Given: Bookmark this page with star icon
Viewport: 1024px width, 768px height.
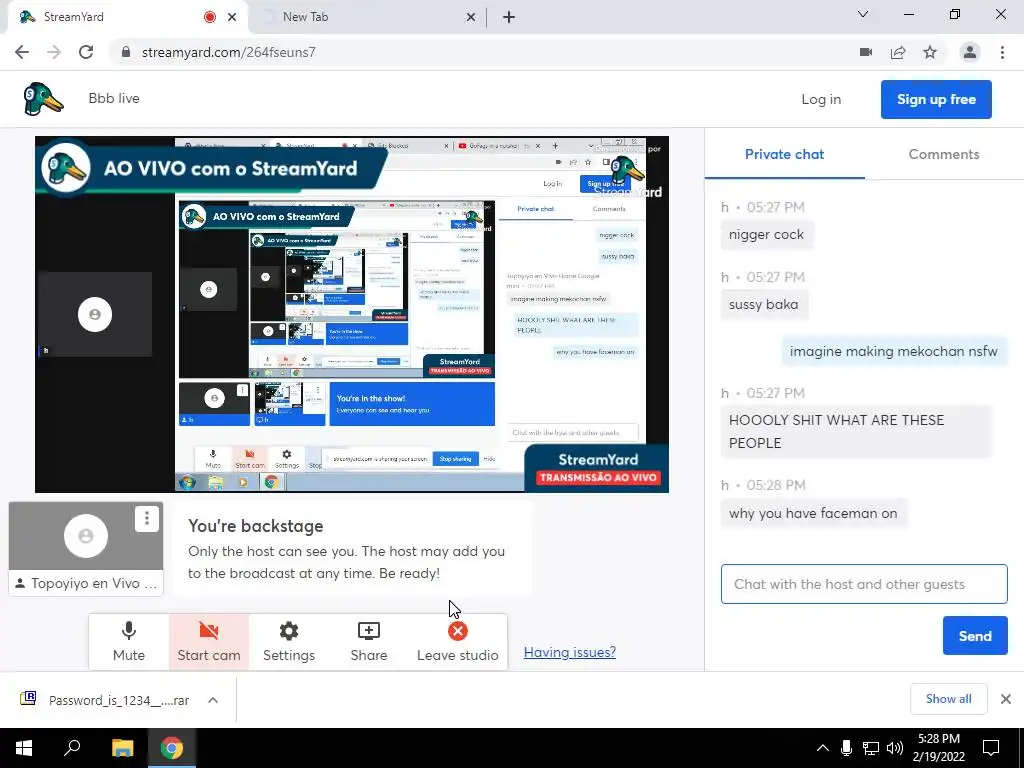Looking at the screenshot, I should point(930,52).
